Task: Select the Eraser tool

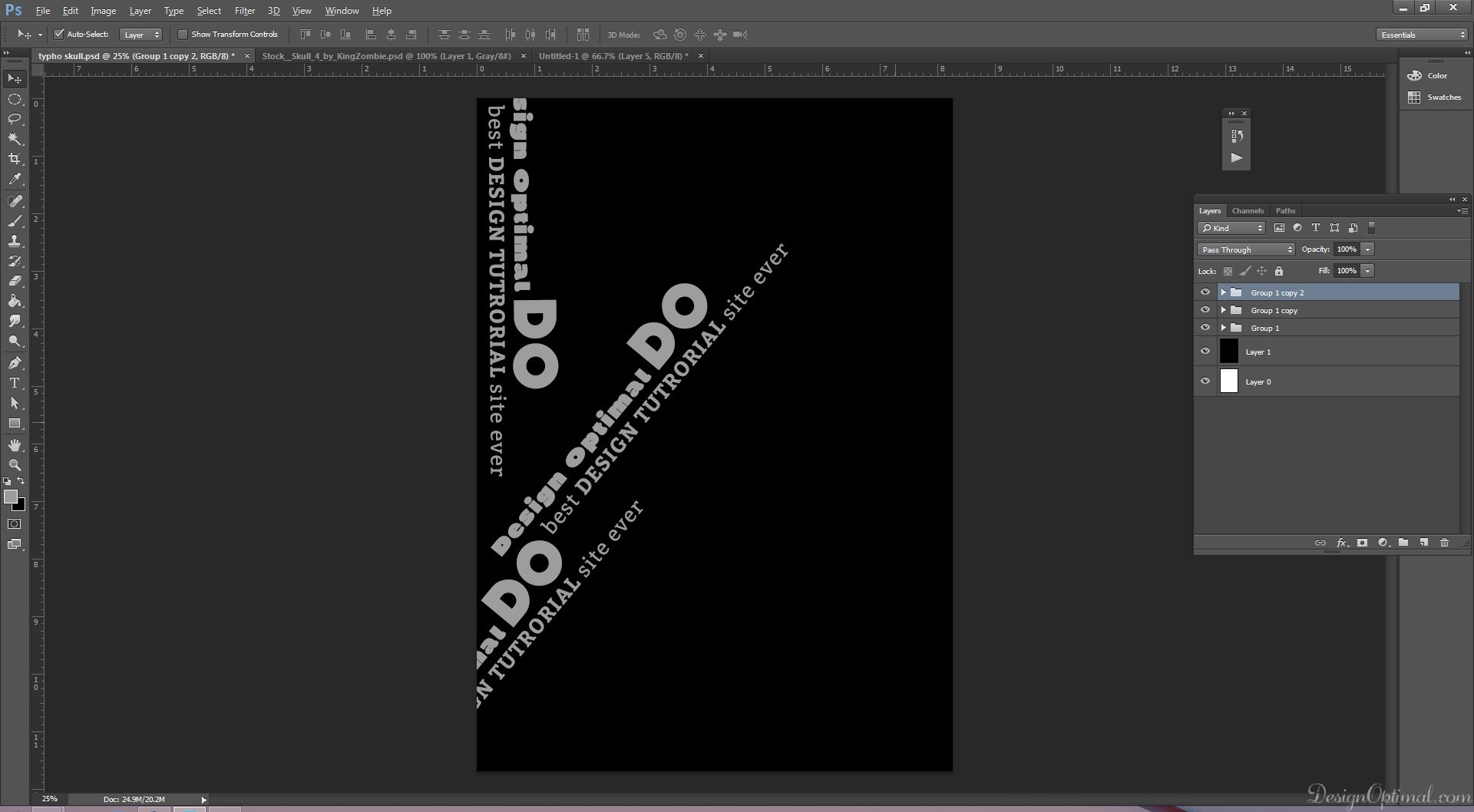Action: click(15, 281)
